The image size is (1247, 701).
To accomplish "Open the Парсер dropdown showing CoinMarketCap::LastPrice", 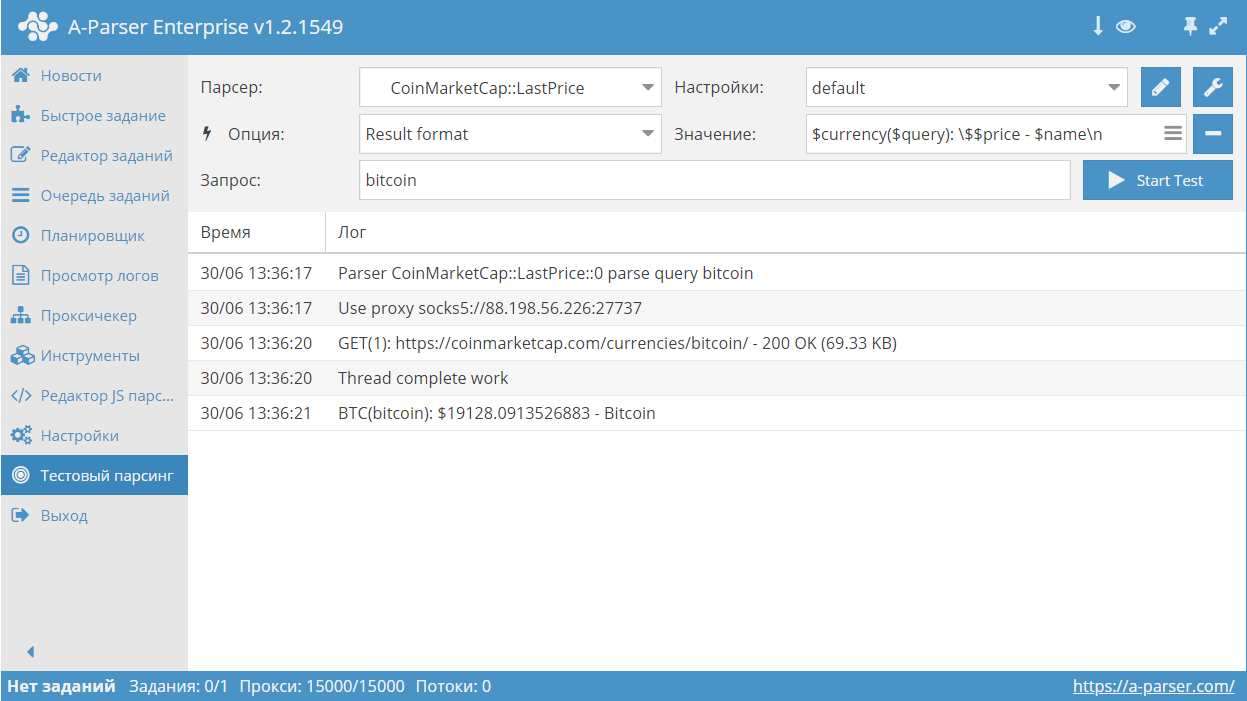I will click(510, 87).
